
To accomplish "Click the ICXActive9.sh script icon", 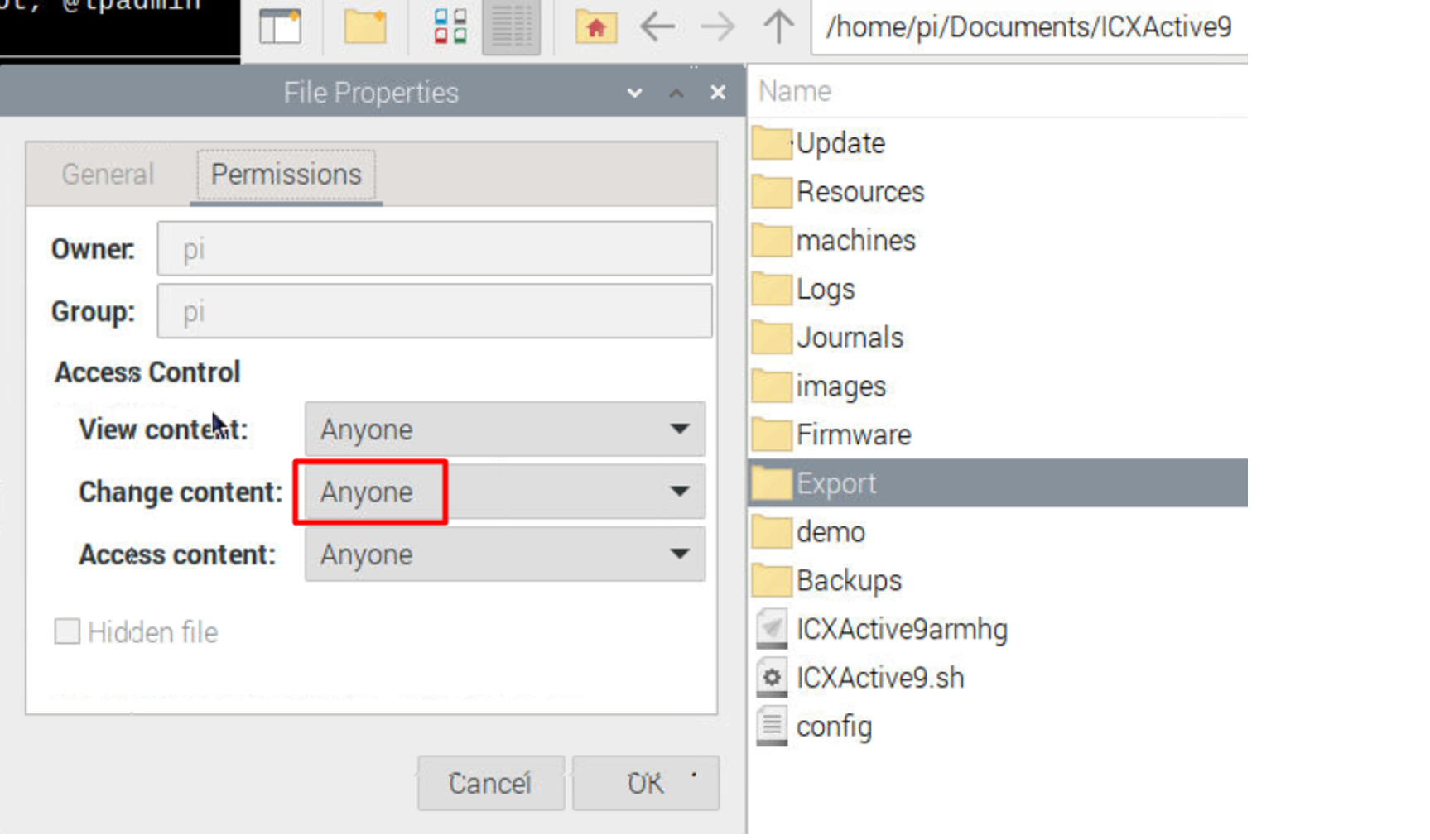I will click(772, 678).
